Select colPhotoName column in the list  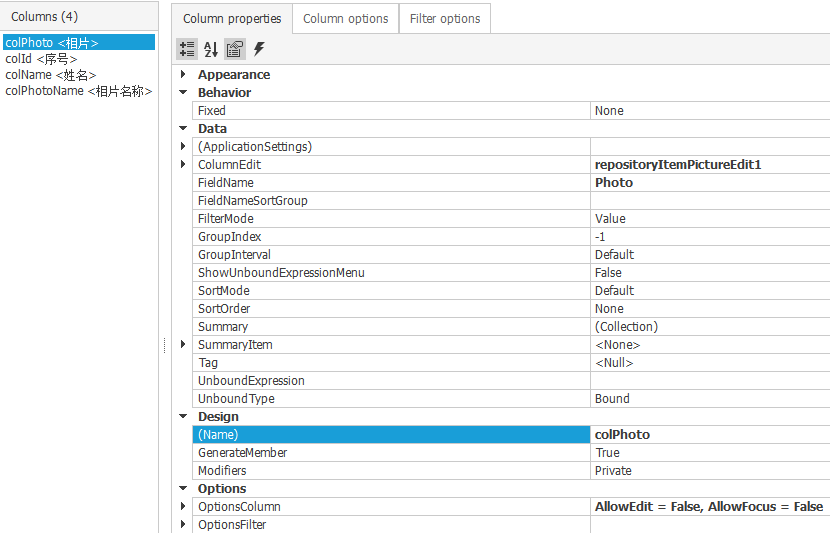click(x=78, y=91)
